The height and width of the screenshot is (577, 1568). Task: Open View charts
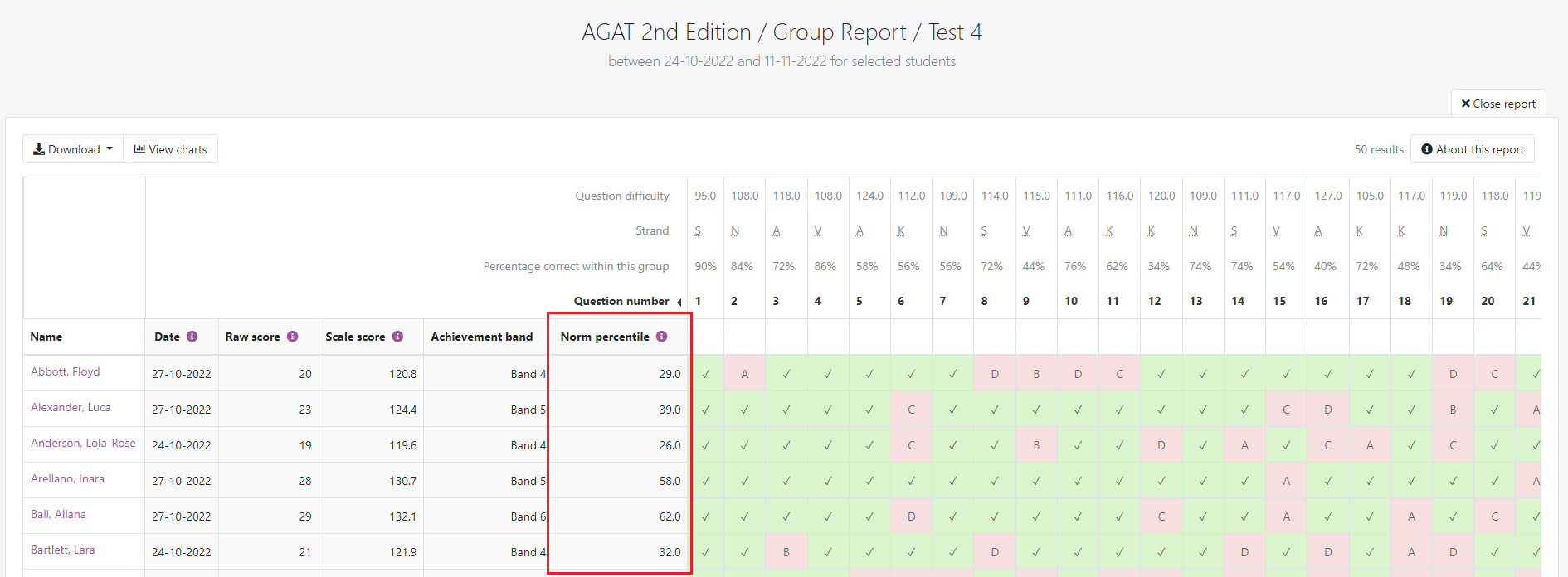[x=171, y=149]
